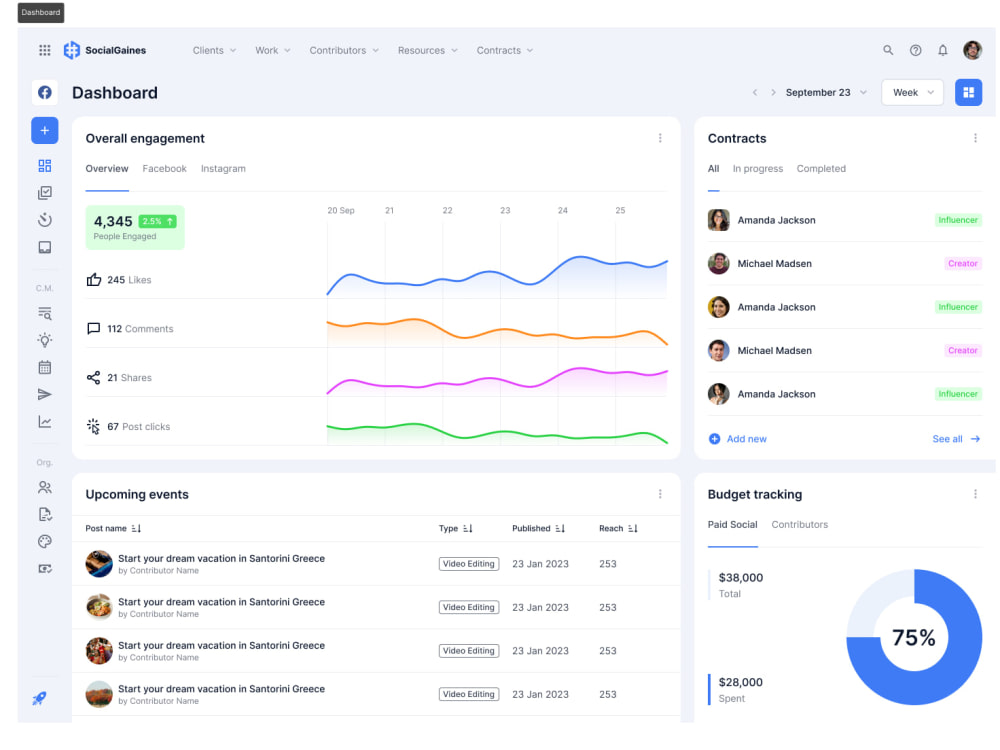Expand the Resources menu
Image resolution: width=1000 pixels, height=750 pixels.
pyautogui.click(x=428, y=50)
